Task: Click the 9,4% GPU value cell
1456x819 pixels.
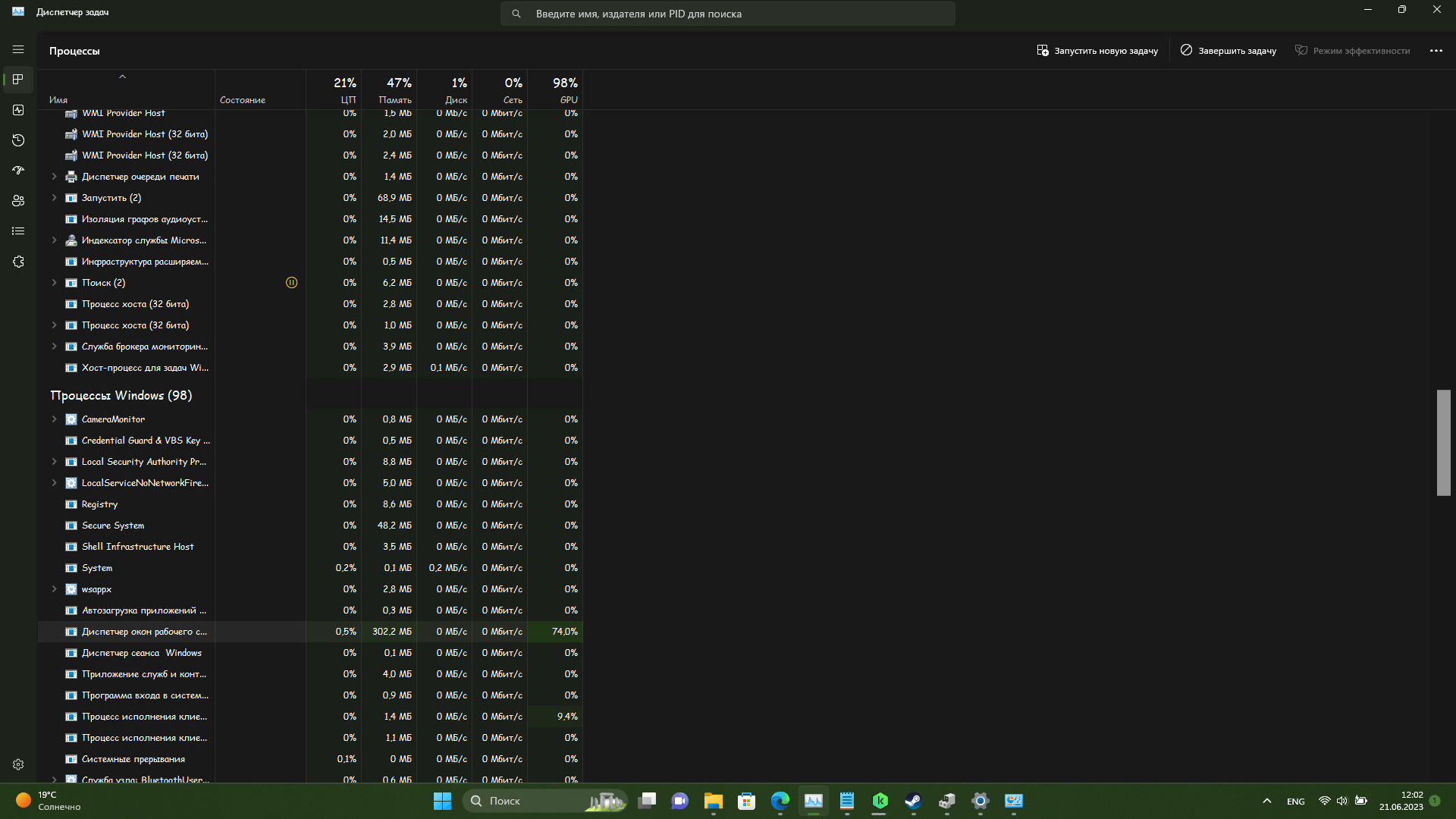Action: click(x=555, y=717)
